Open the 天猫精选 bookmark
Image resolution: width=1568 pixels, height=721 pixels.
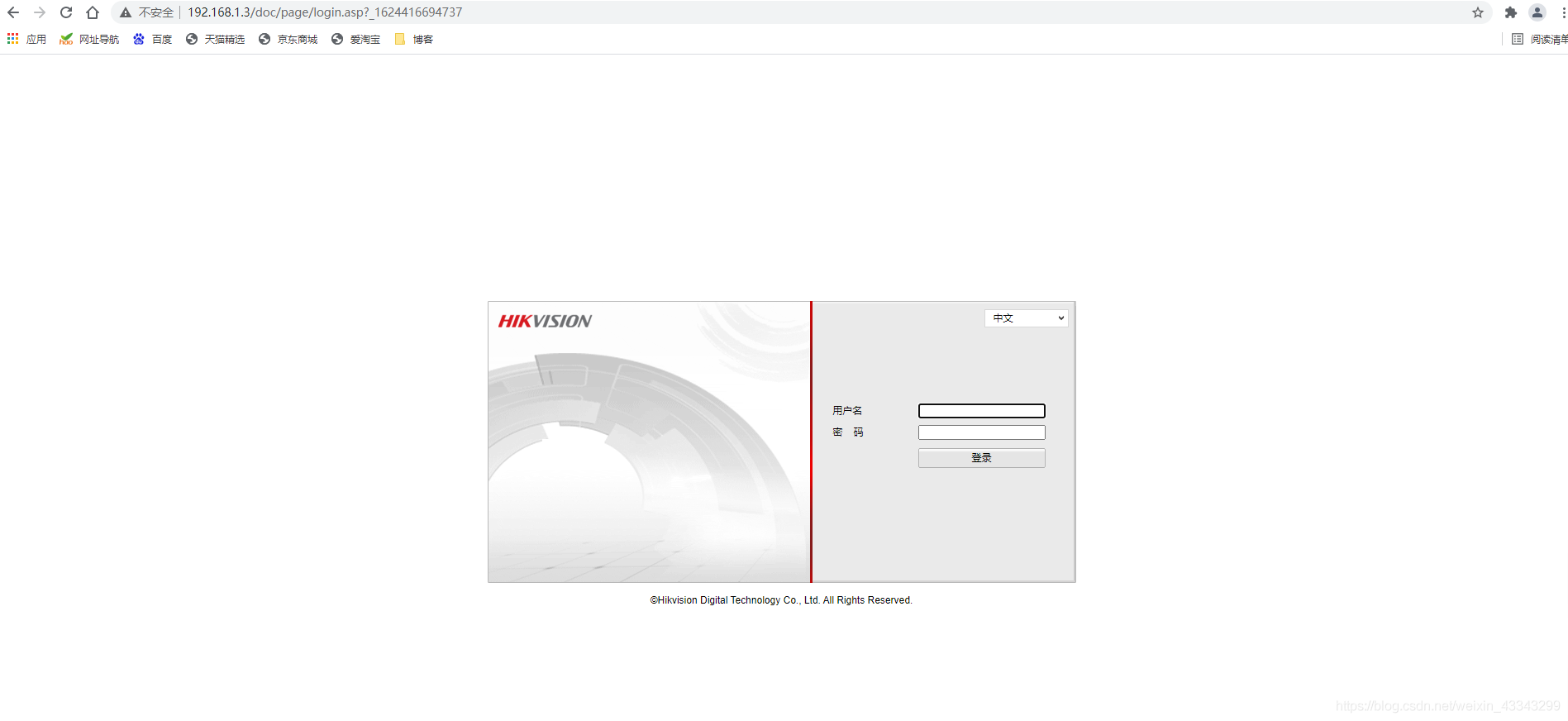click(x=216, y=39)
